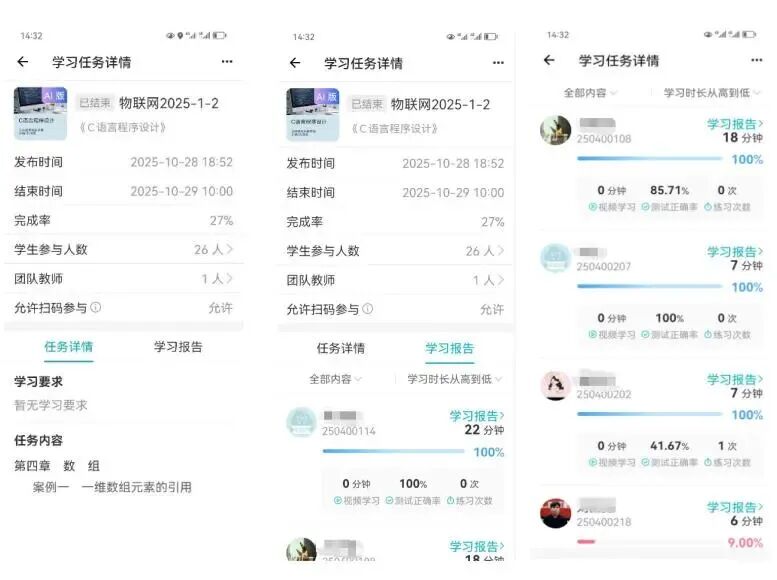Expand 团队教师 1人 in left screen
Screen dimensions: 777x580
pyautogui.click(x=123, y=279)
